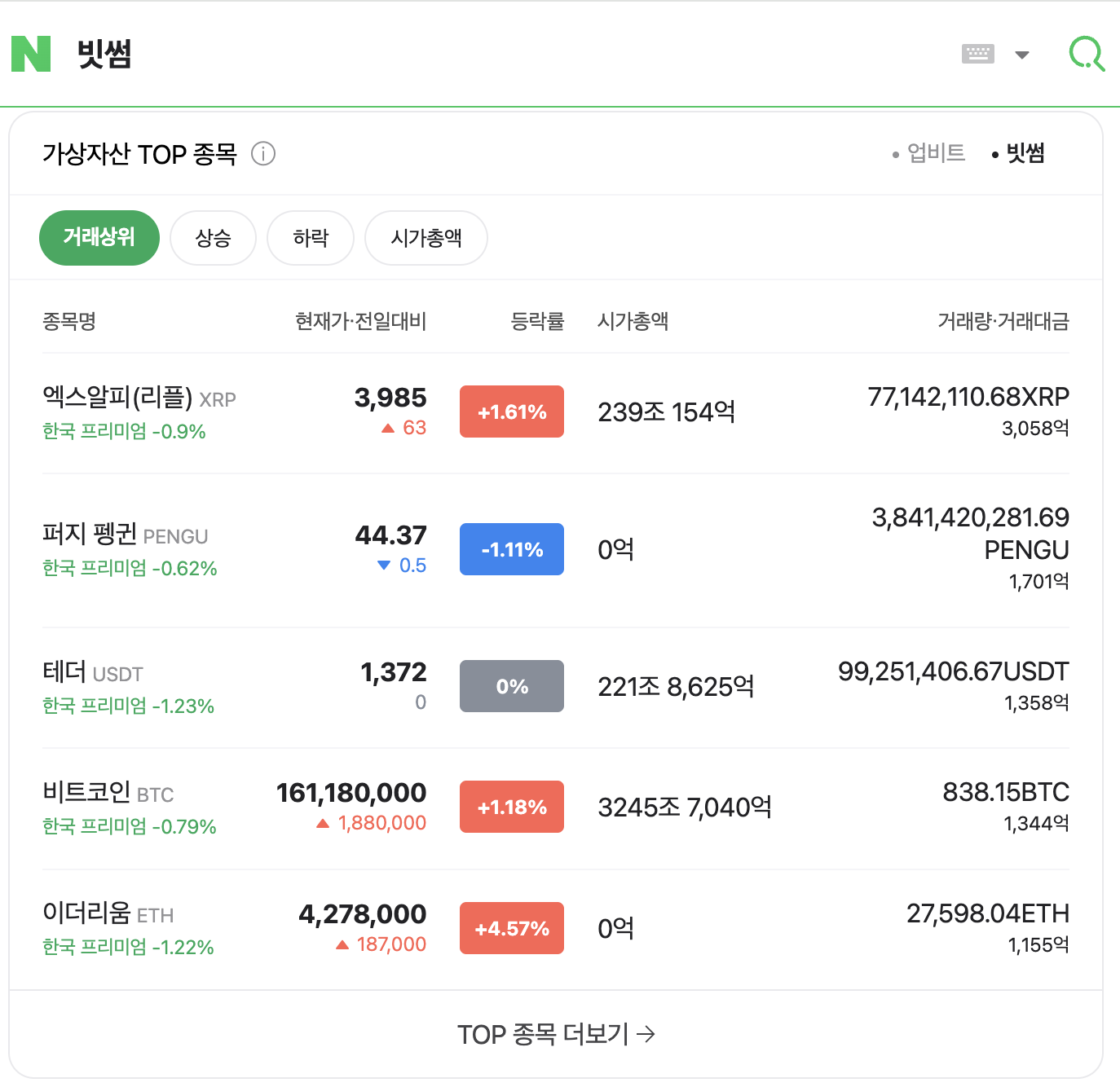Open the 테더 USDT entry
The width and height of the screenshot is (1120, 1087).
[93, 672]
